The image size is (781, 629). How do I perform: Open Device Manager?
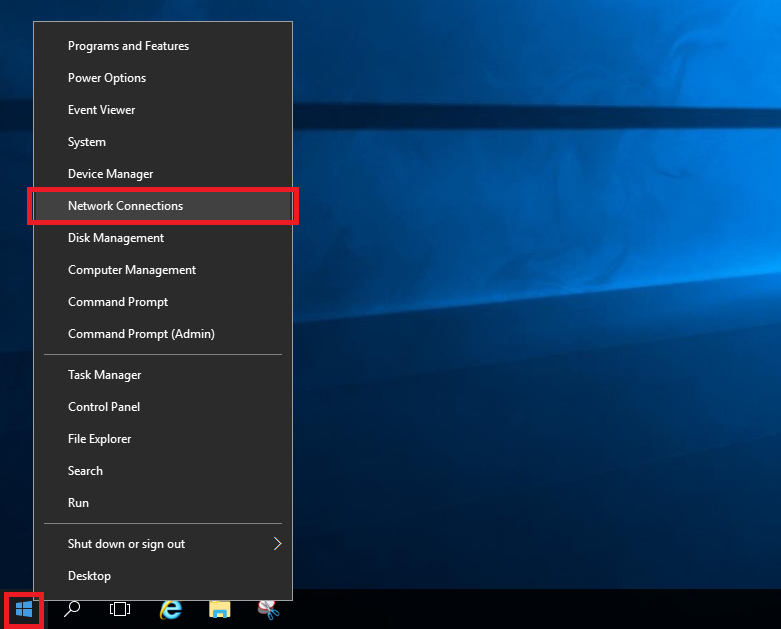pos(163,174)
